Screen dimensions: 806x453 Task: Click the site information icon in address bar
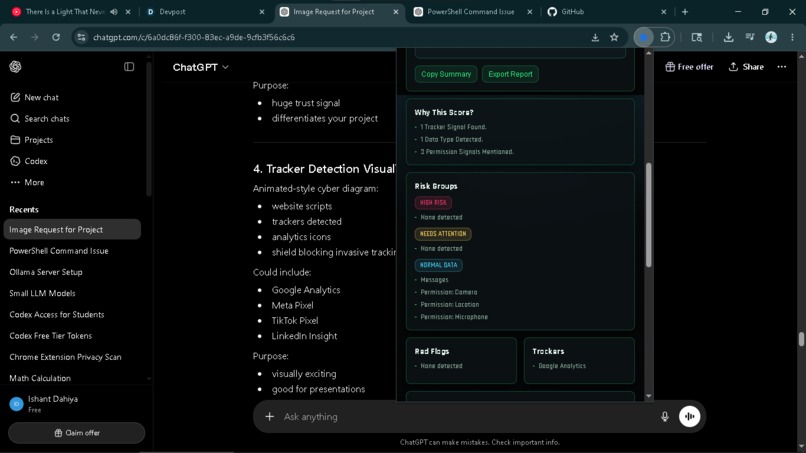click(81, 37)
